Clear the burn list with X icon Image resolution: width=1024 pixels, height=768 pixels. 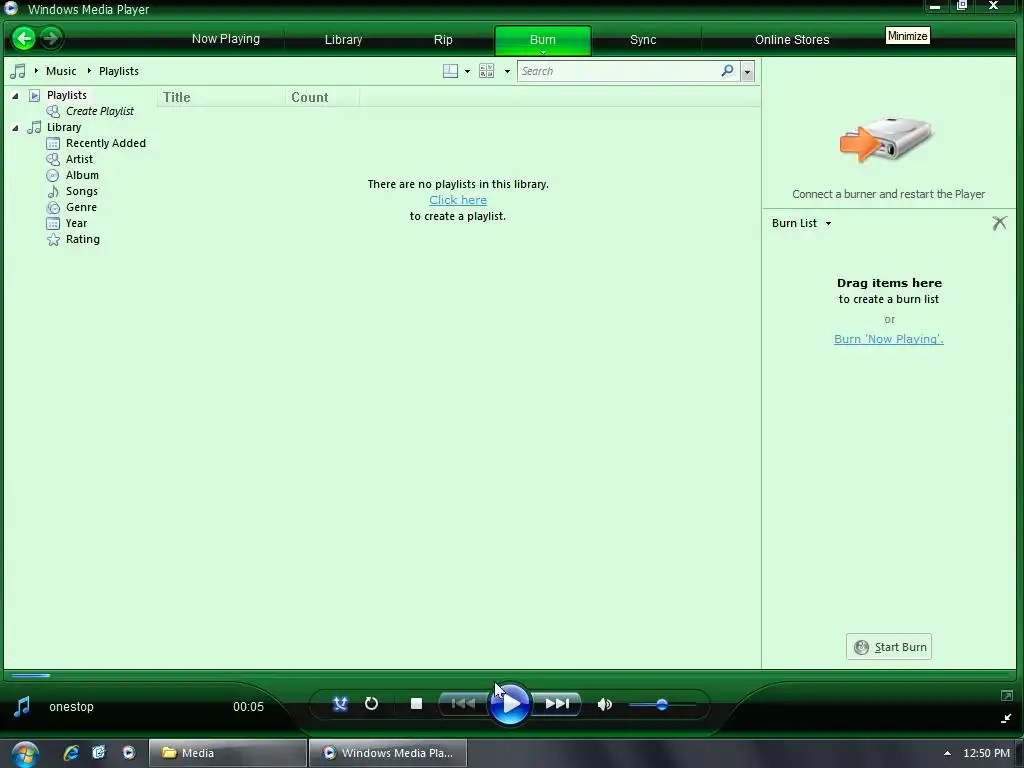tap(999, 223)
